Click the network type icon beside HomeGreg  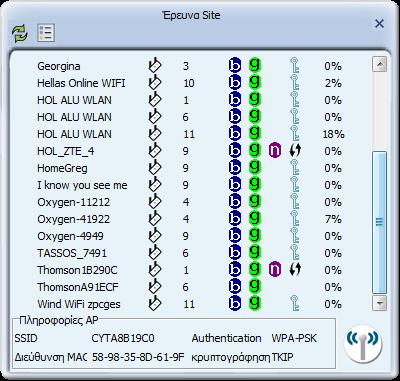[155, 168]
